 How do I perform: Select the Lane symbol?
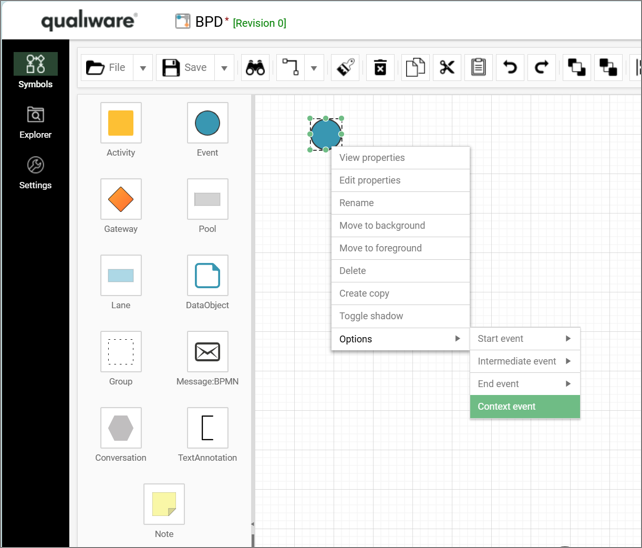pyautogui.click(x=121, y=275)
